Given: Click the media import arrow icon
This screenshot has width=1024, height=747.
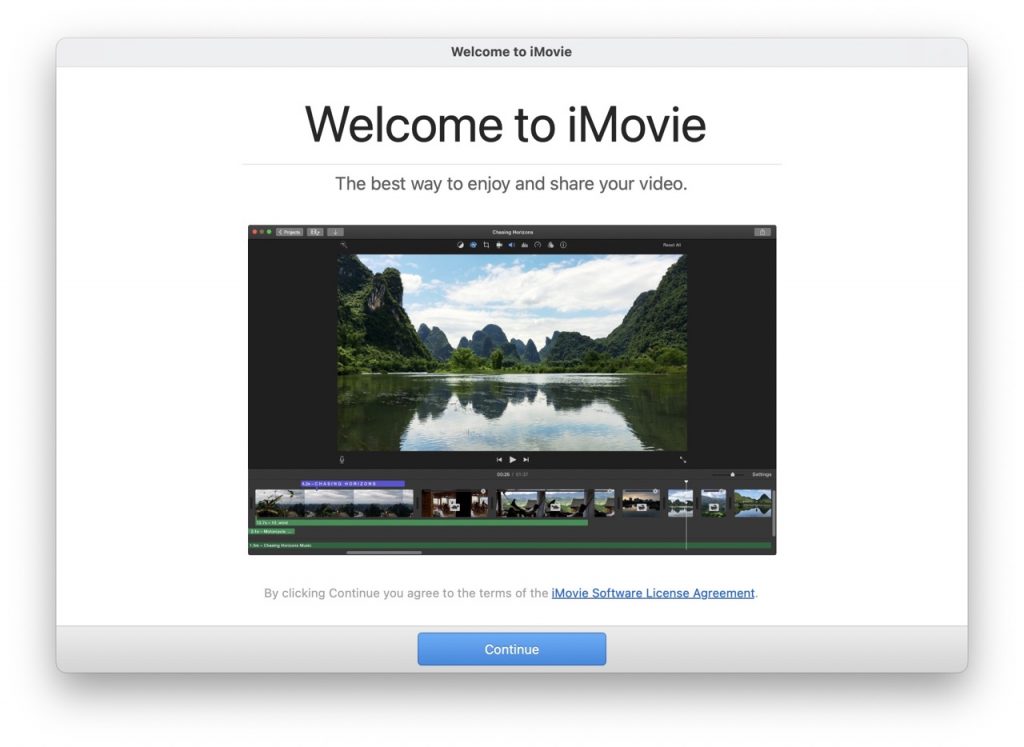Looking at the screenshot, I should [x=335, y=231].
